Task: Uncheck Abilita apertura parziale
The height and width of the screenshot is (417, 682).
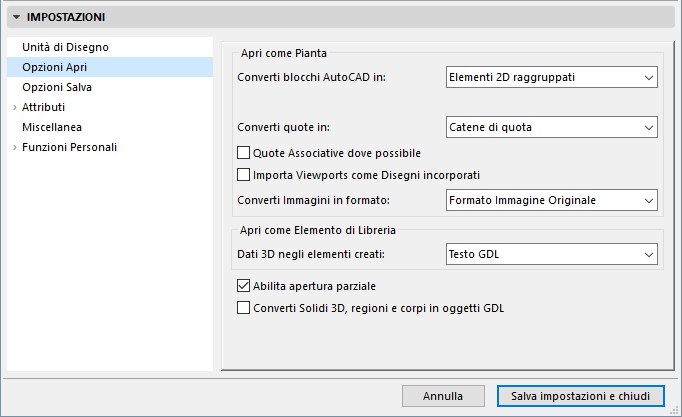Action: click(243, 286)
